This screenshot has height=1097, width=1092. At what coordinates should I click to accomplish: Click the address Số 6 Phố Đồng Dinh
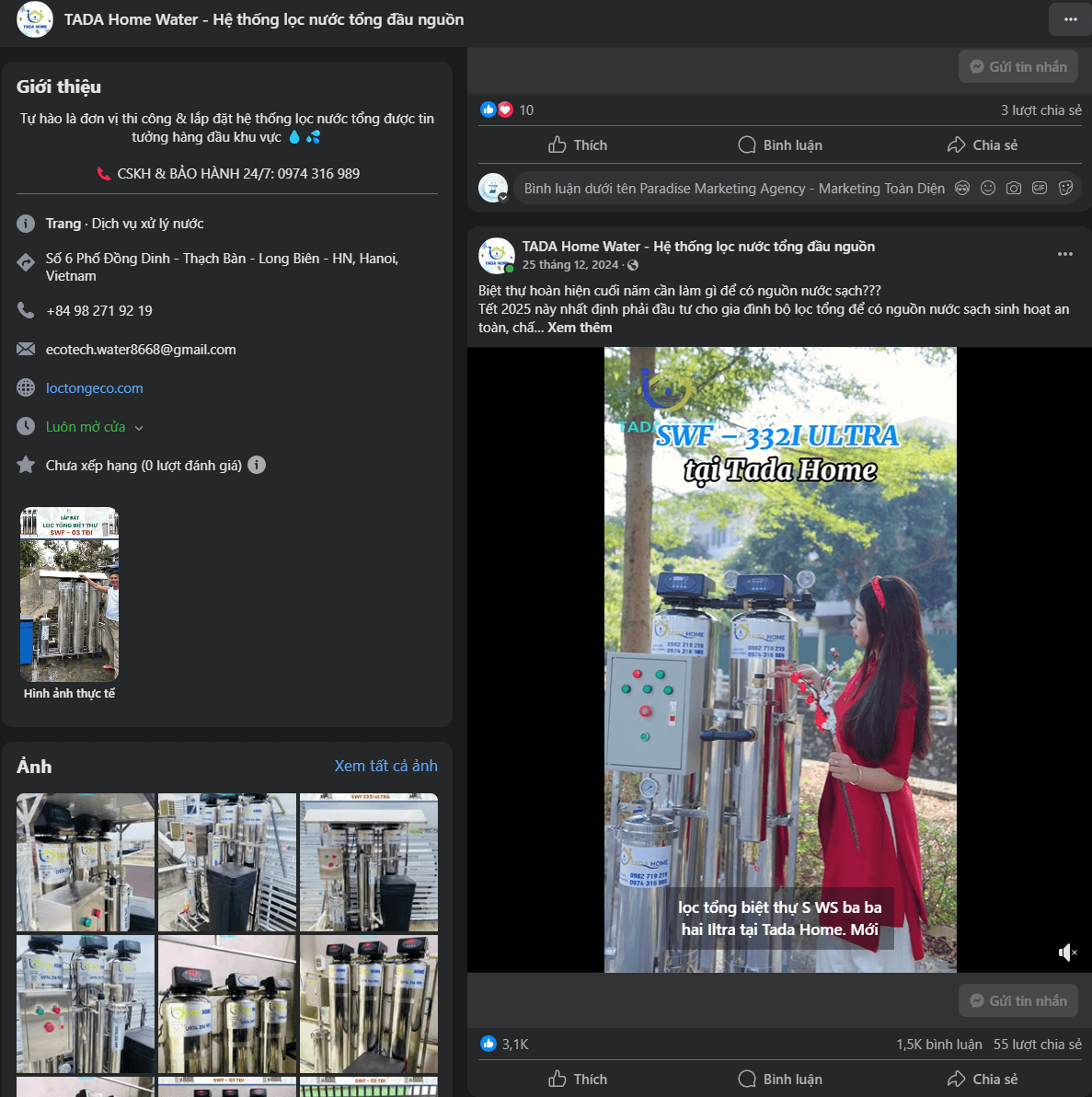(x=222, y=267)
